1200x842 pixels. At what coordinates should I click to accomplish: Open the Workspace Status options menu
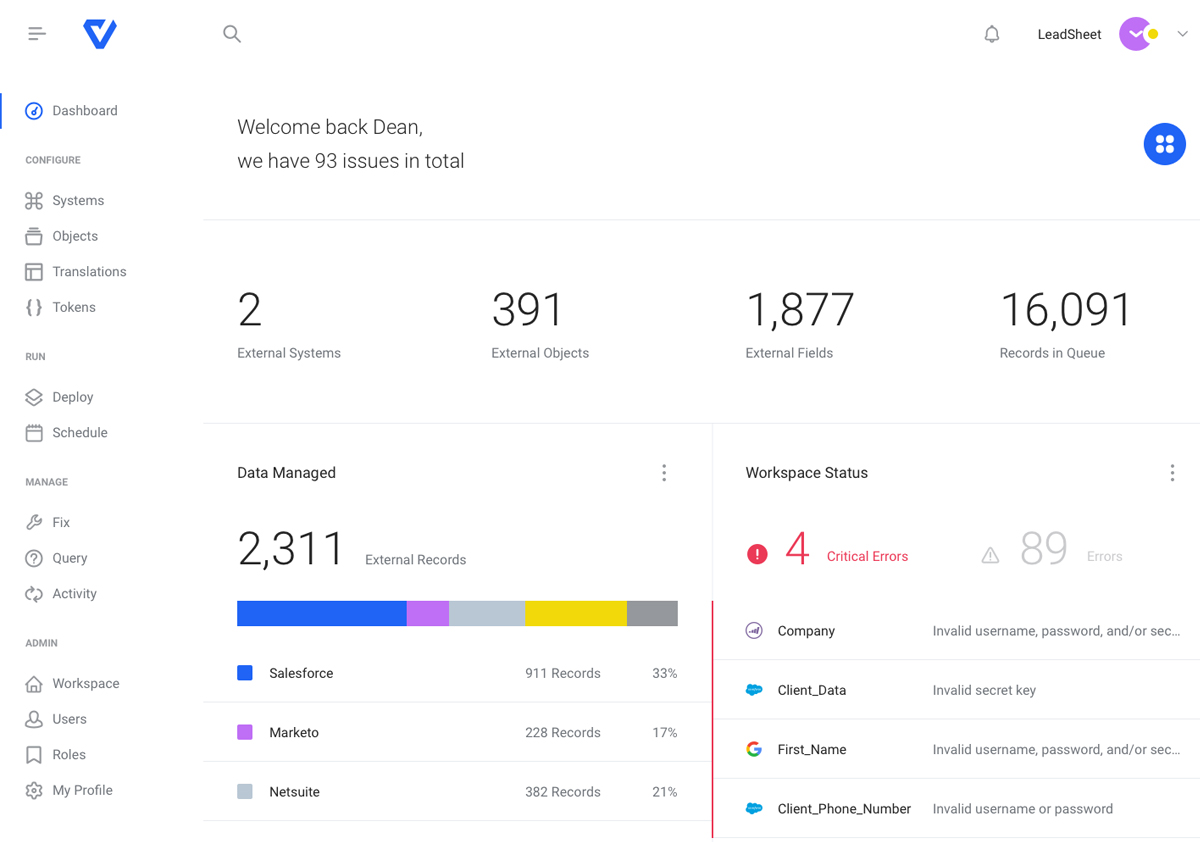(1172, 472)
